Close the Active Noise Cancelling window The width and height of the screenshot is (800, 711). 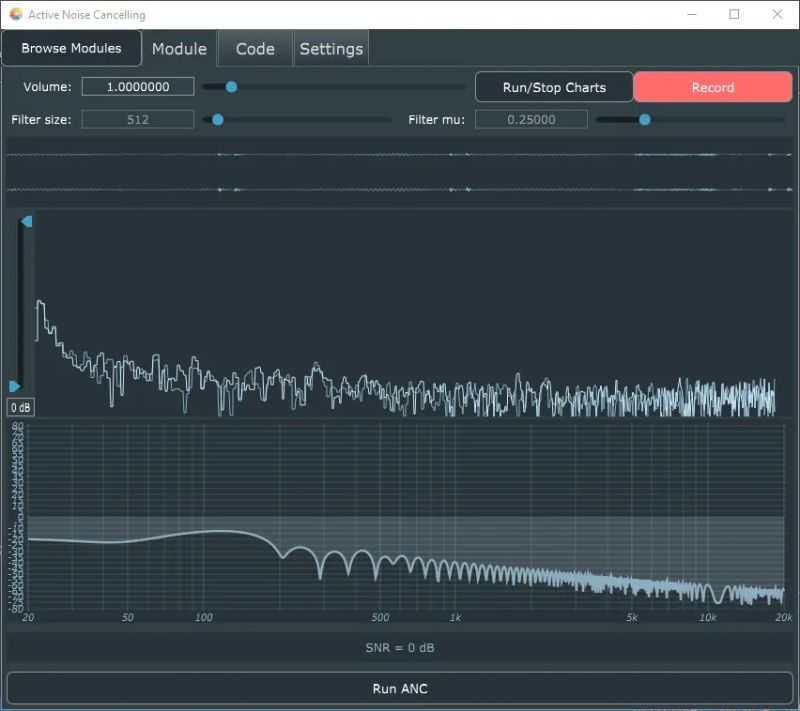tap(777, 14)
